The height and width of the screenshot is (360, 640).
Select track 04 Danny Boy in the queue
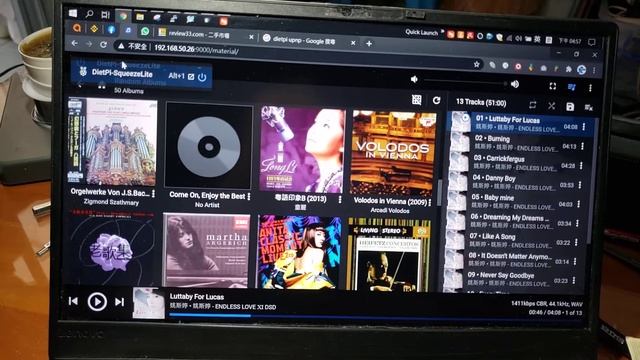516,182
